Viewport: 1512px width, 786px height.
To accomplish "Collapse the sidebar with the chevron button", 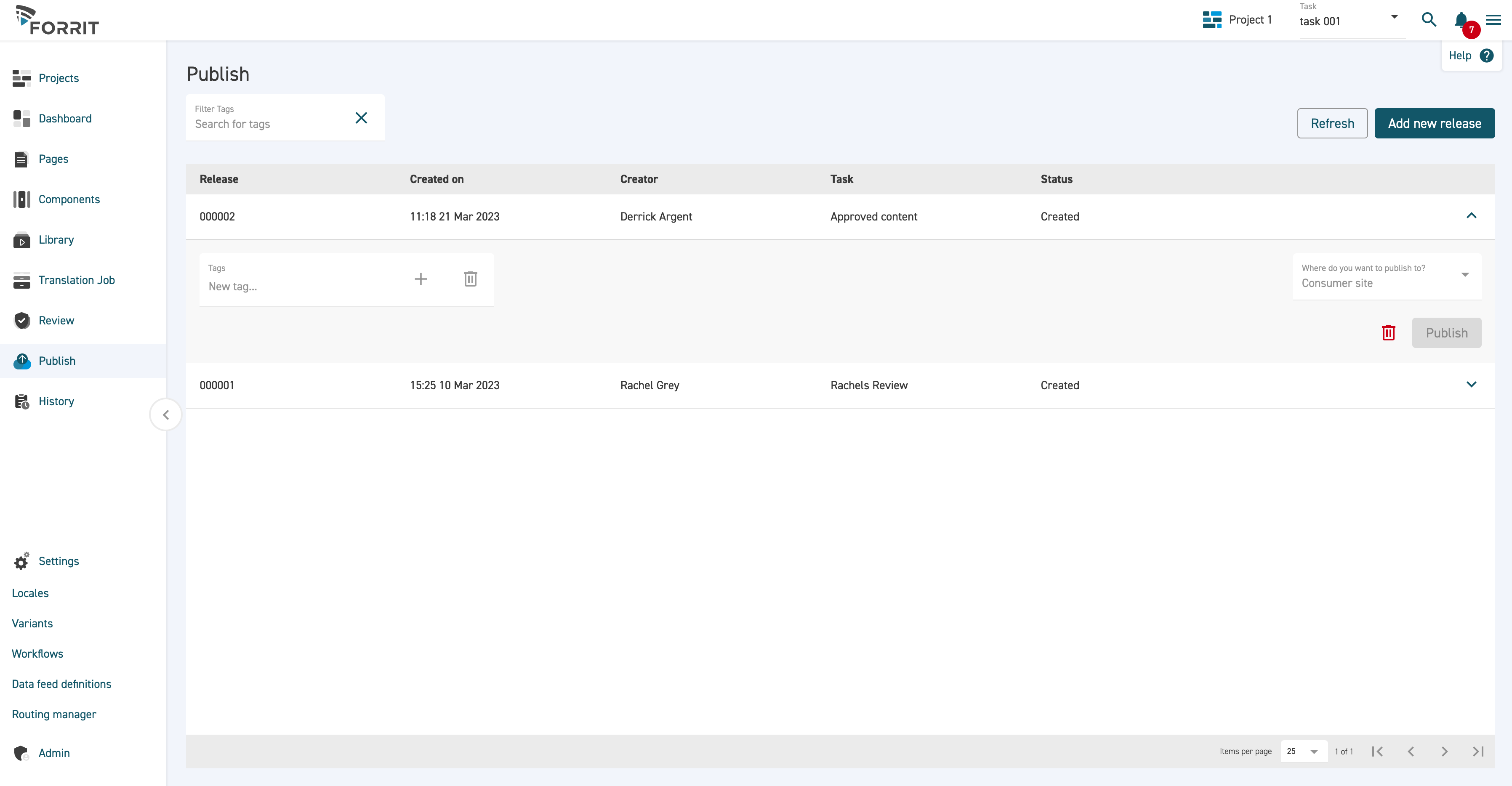I will coord(165,415).
